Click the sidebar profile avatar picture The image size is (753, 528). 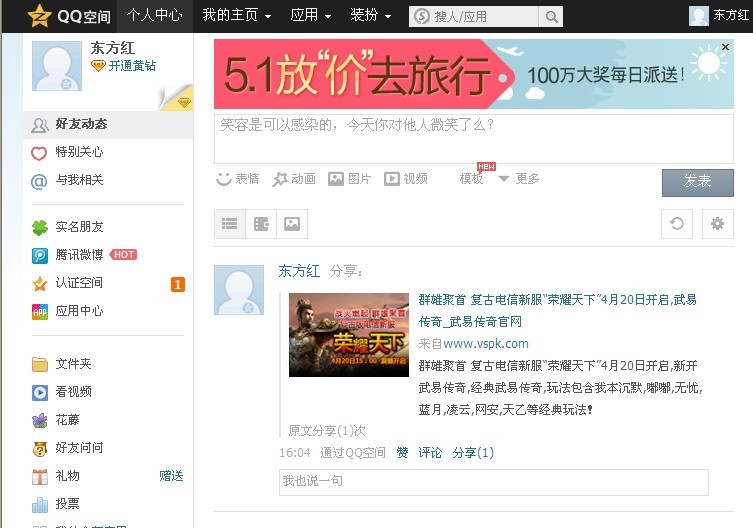click(57, 66)
